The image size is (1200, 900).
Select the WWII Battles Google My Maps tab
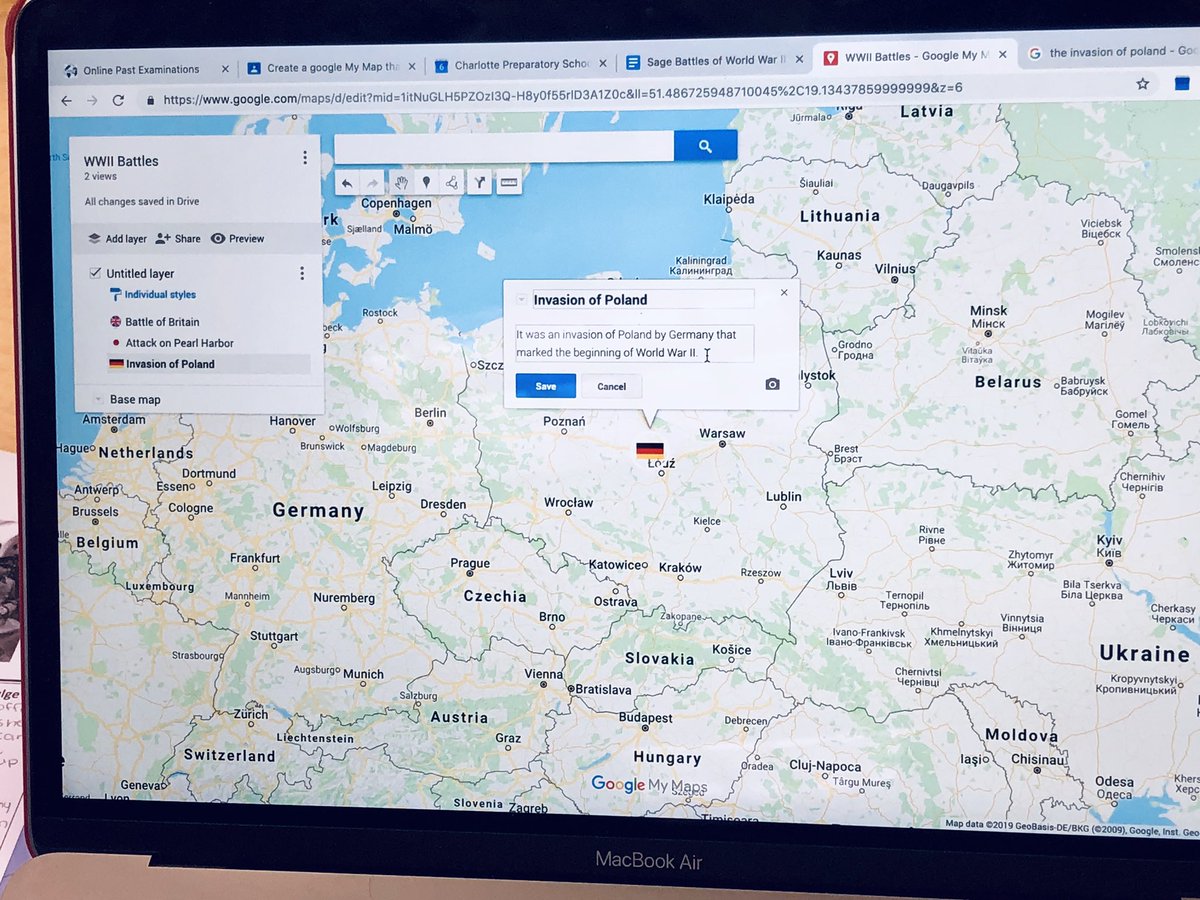[x=914, y=56]
